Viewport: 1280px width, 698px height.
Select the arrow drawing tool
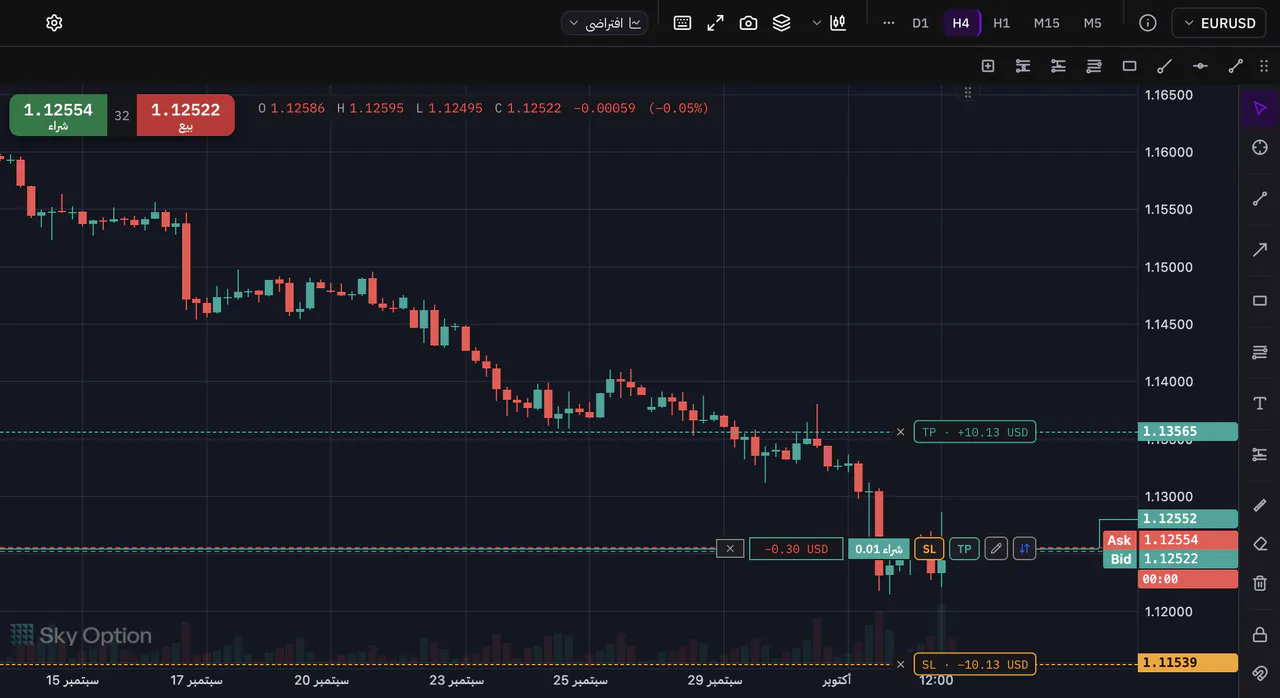(x=1260, y=250)
